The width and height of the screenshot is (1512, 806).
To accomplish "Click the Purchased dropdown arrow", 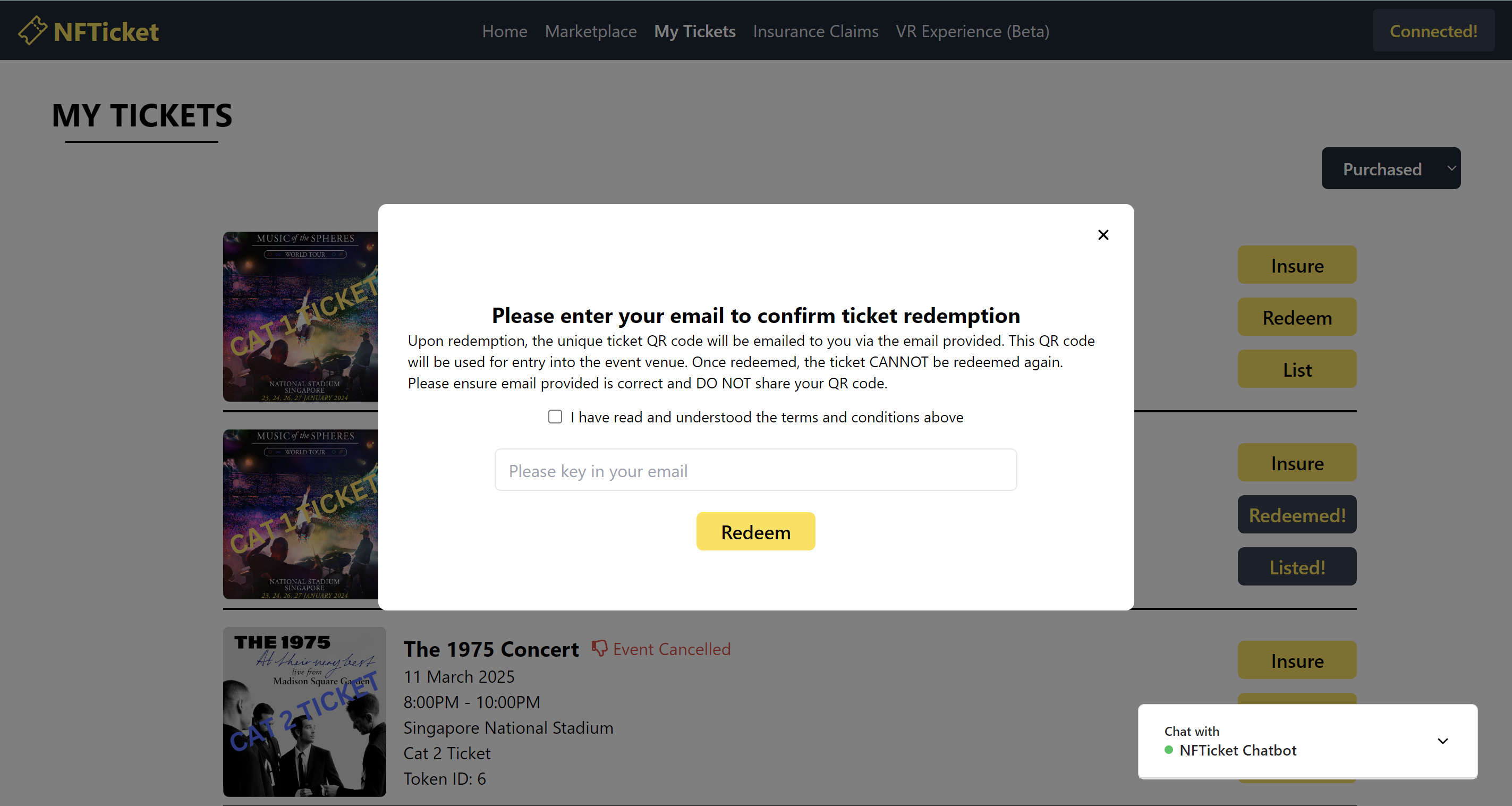I will pyautogui.click(x=1451, y=168).
